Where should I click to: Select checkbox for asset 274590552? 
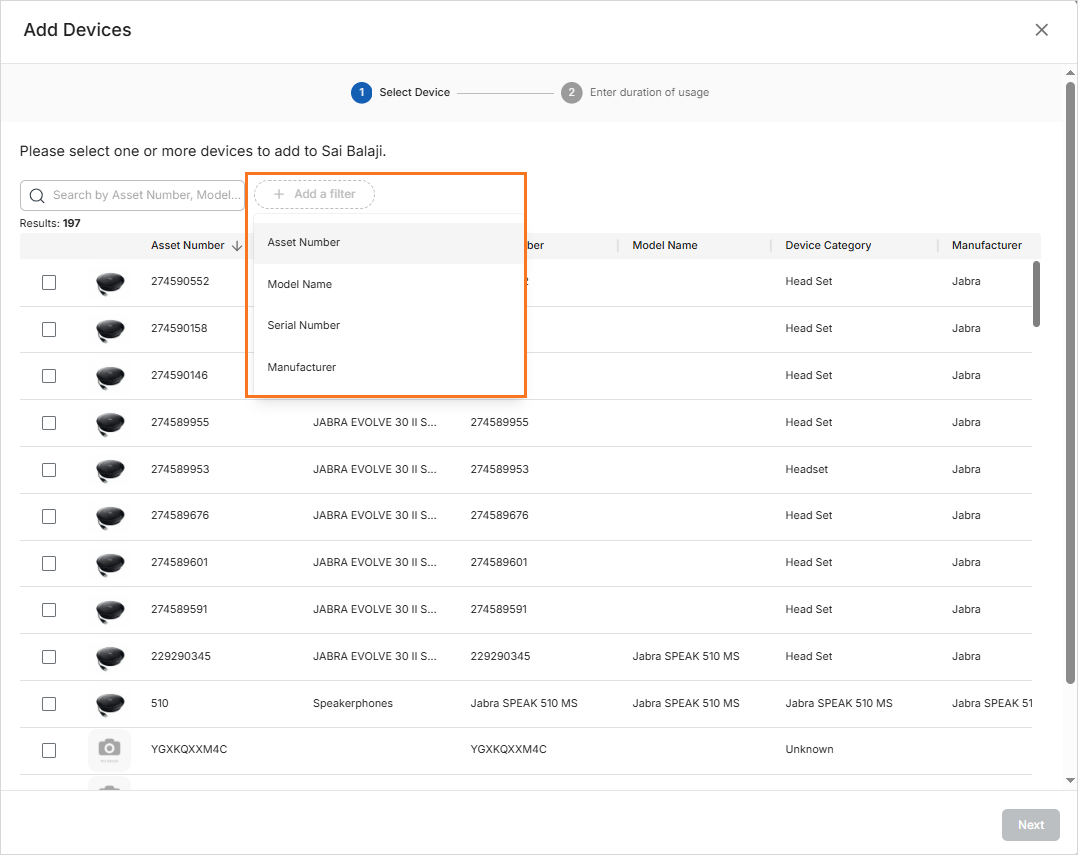tap(49, 283)
